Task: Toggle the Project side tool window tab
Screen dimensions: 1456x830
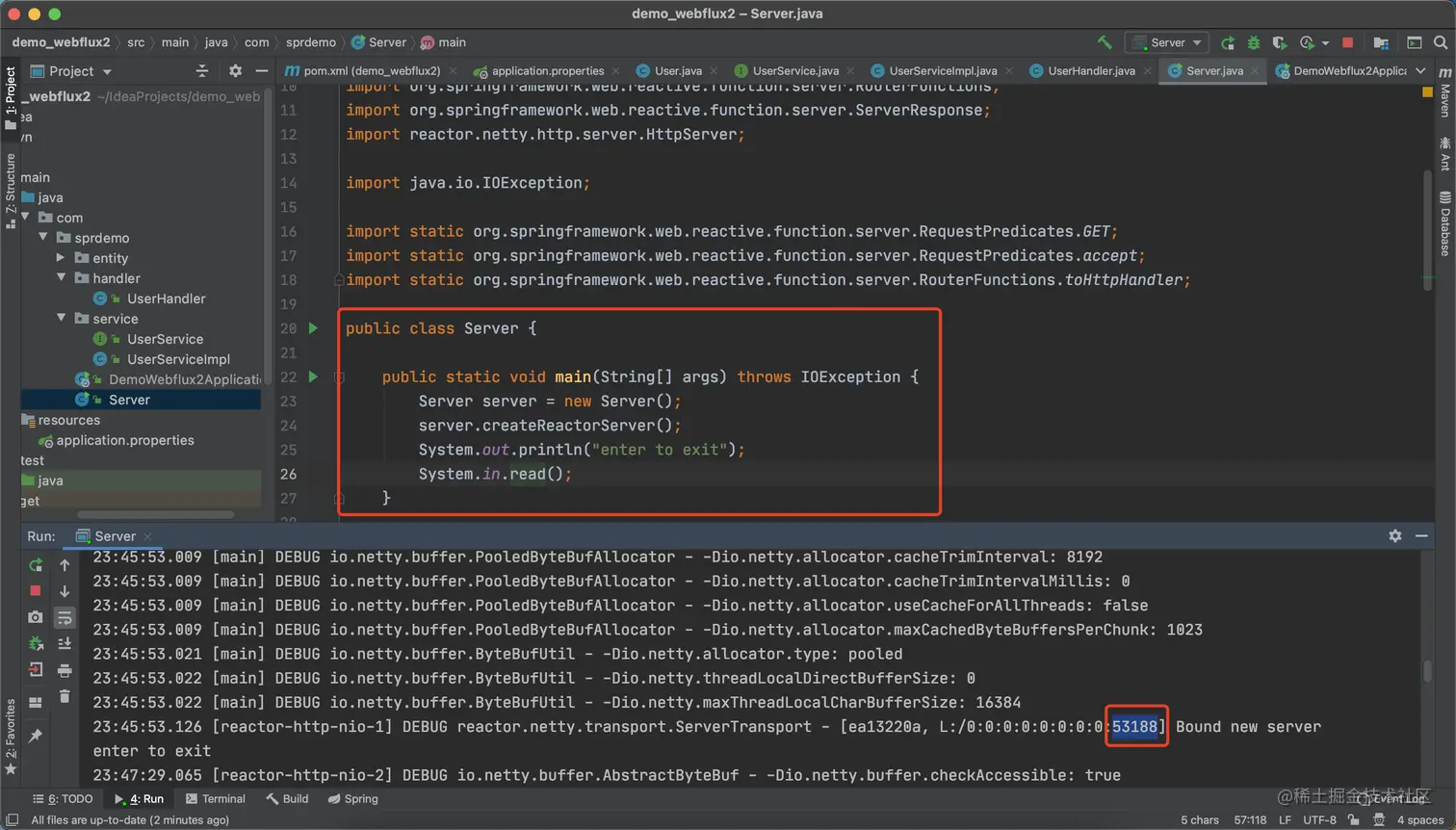Action: 11,97
